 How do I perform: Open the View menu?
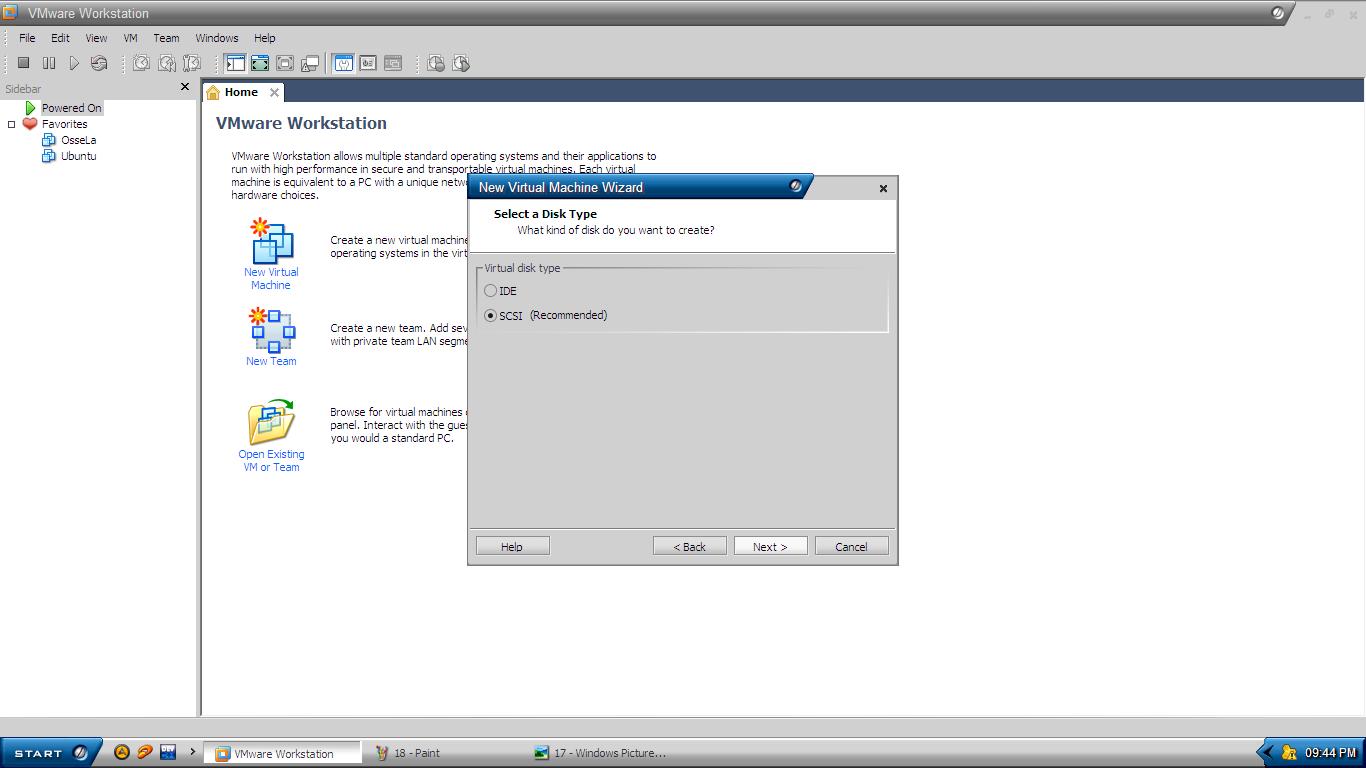pos(96,38)
